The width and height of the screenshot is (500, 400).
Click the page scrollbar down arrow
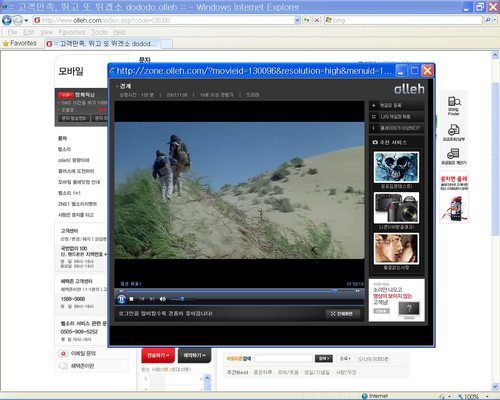pyautogui.click(x=495, y=386)
